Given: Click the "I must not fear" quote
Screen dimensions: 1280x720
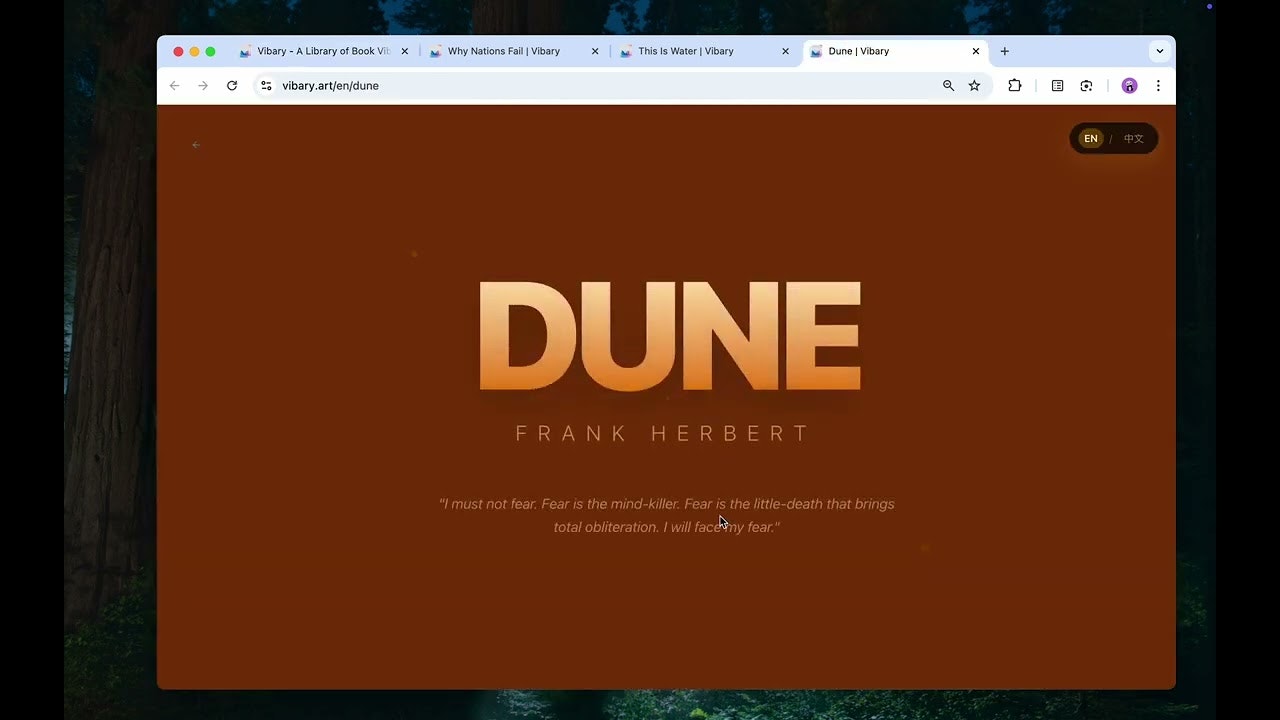Looking at the screenshot, I should click(x=667, y=515).
